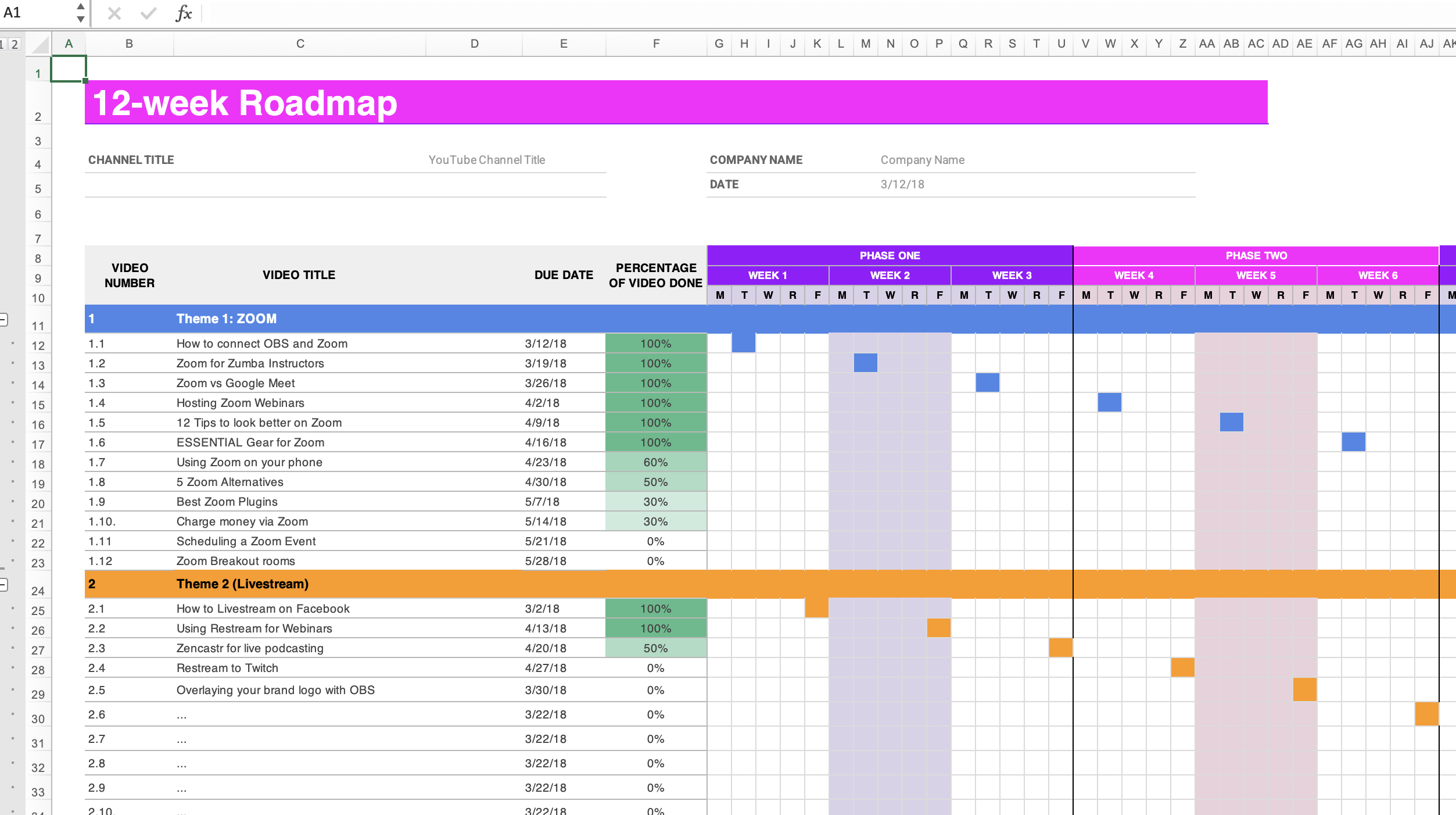Click the blue Gantt block for video 1.3
The width and height of the screenshot is (1456, 815).
pos(988,383)
